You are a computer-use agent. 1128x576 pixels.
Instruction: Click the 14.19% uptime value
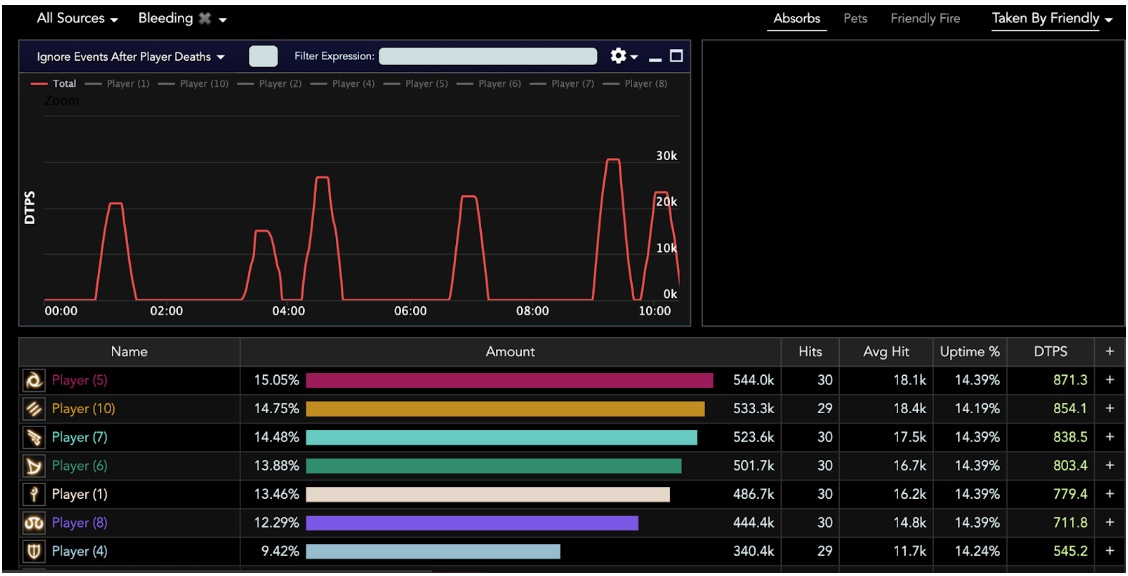[977, 408]
